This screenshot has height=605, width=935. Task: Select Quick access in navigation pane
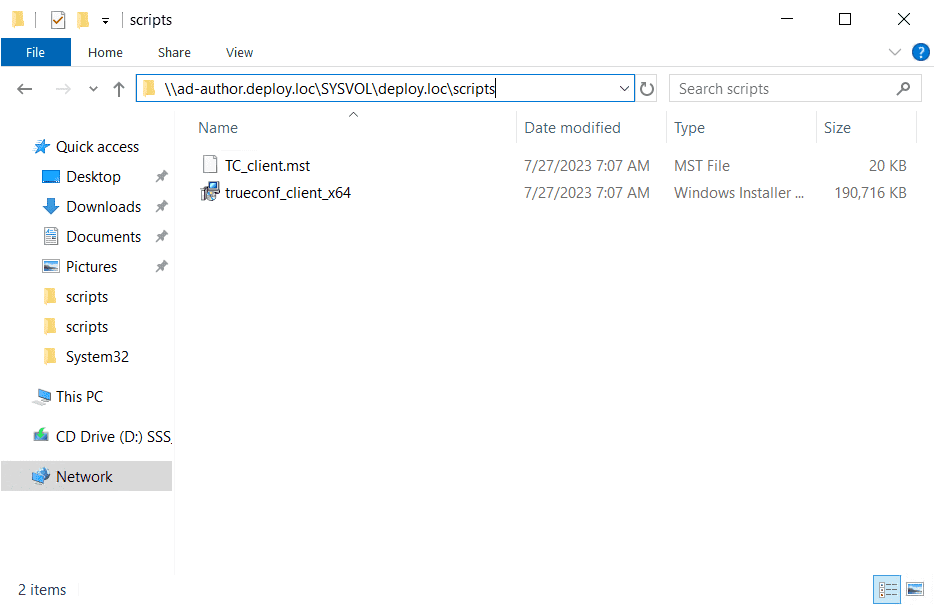click(x=97, y=147)
